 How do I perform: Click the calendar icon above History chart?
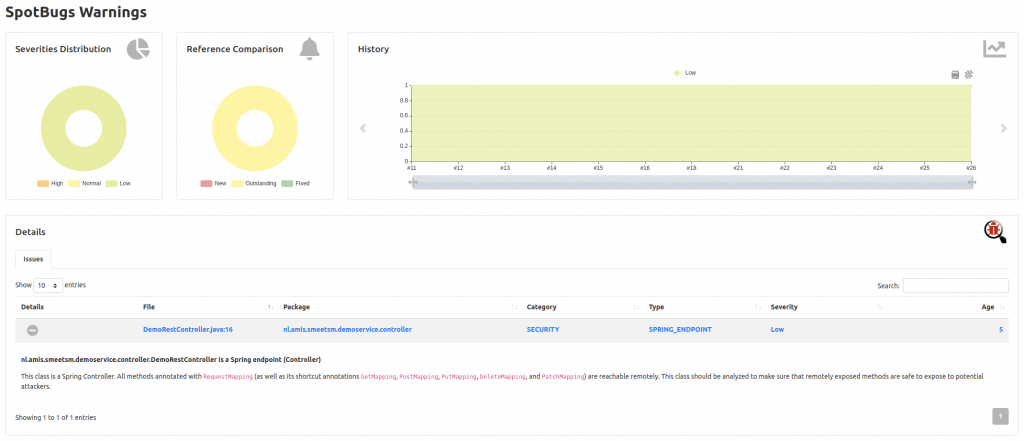click(955, 74)
